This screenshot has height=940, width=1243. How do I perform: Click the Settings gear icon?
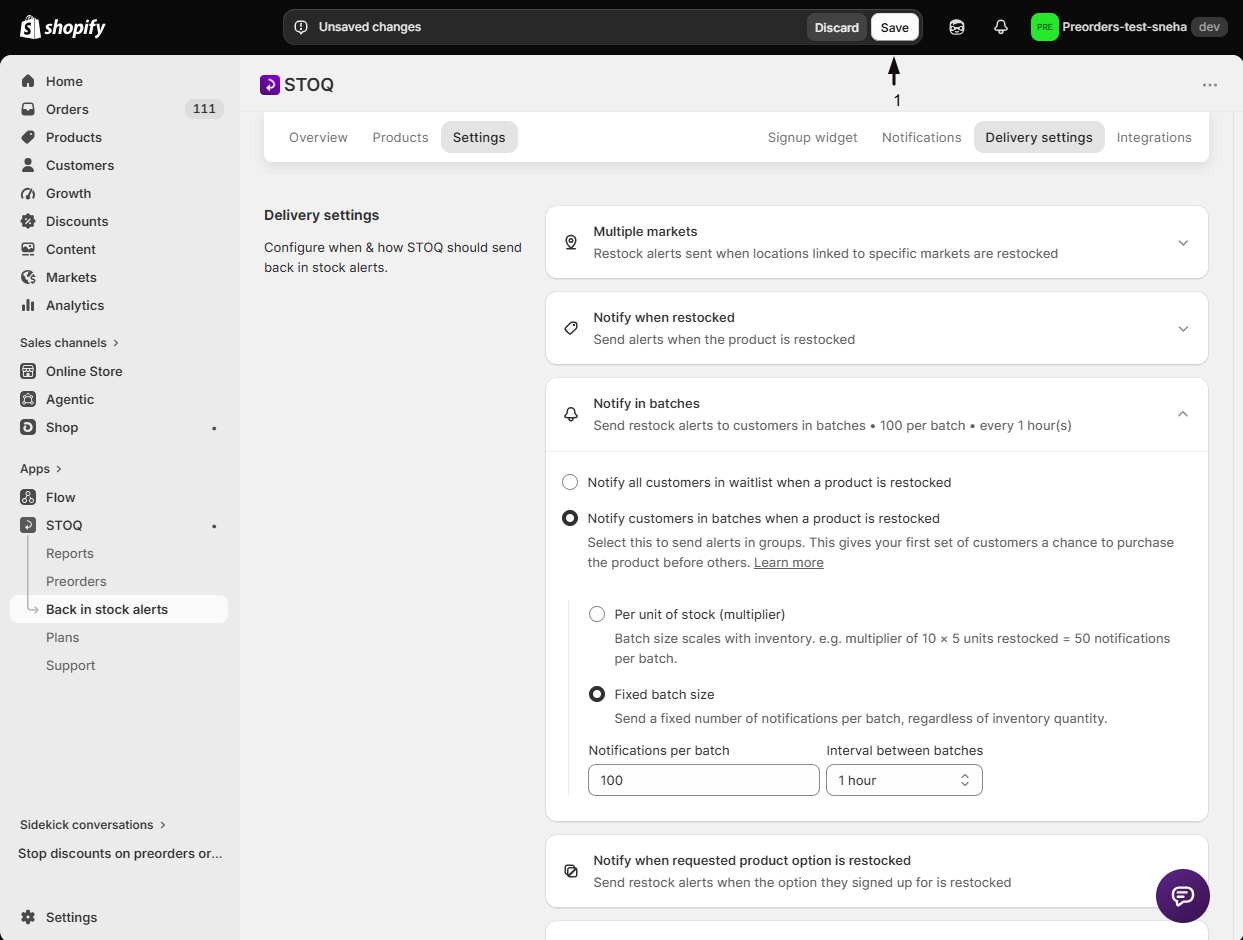[x=28, y=917]
